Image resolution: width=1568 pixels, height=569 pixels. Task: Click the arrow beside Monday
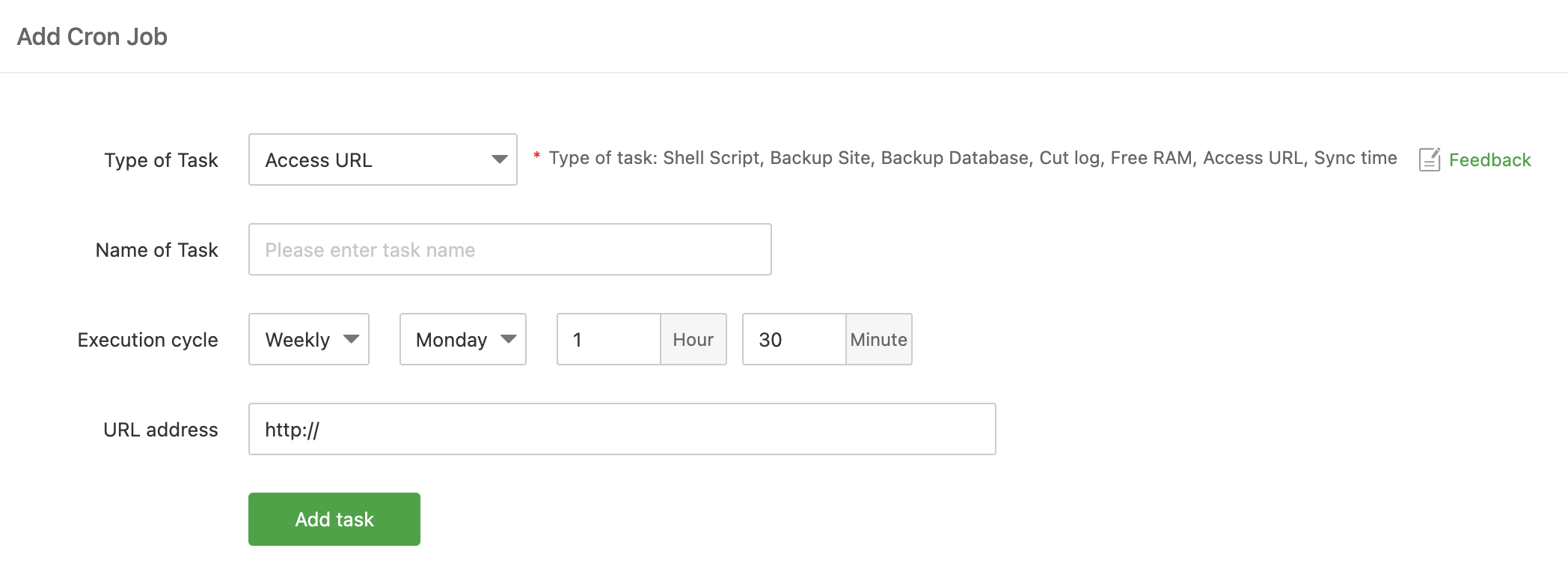point(509,339)
